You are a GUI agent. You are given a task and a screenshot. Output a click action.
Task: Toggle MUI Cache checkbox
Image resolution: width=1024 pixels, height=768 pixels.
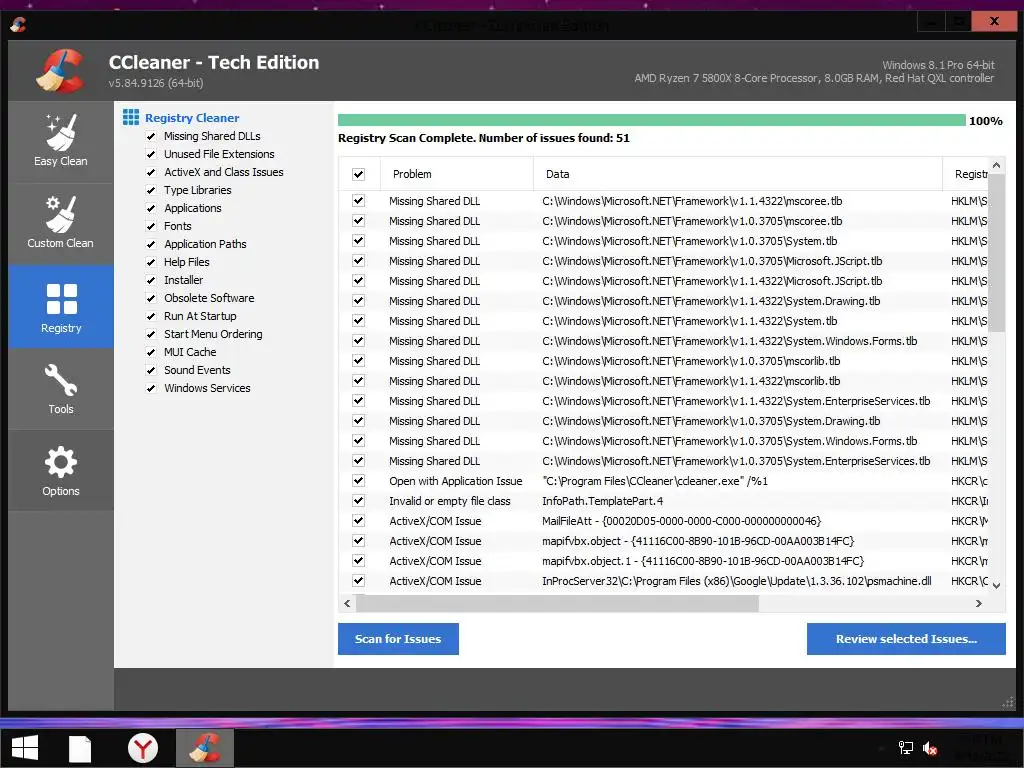click(151, 352)
